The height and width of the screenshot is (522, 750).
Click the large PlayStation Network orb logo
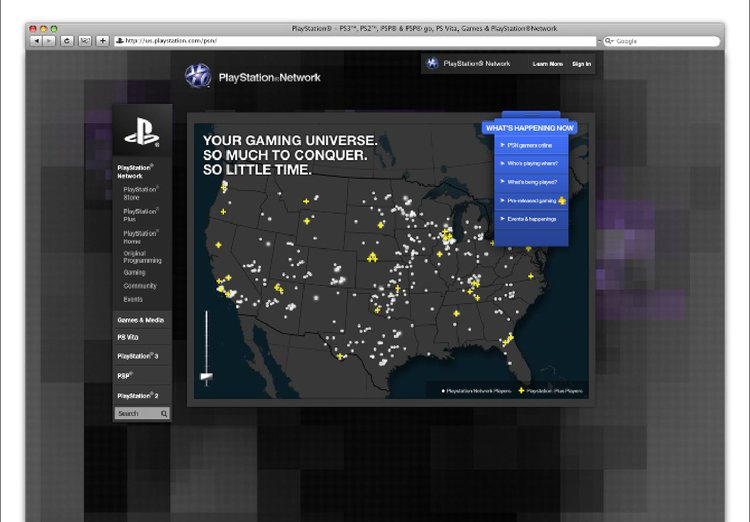click(x=198, y=76)
